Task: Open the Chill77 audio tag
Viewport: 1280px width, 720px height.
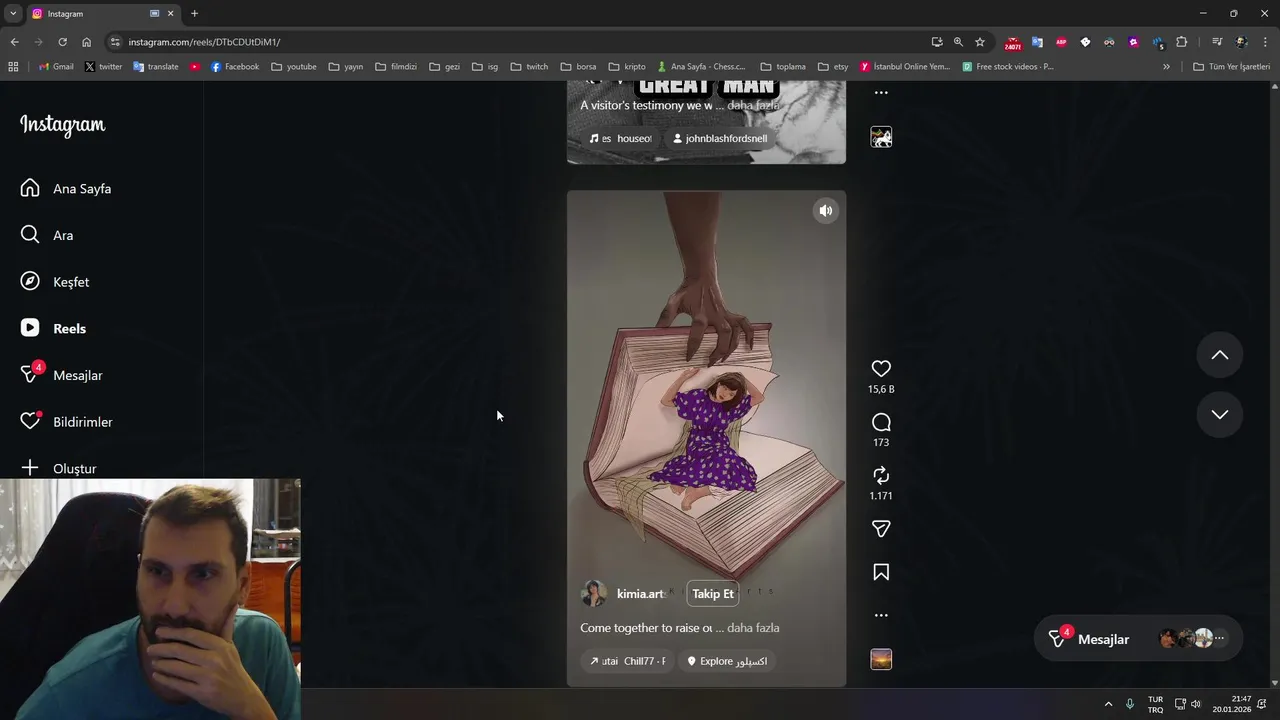Action: coord(627,661)
